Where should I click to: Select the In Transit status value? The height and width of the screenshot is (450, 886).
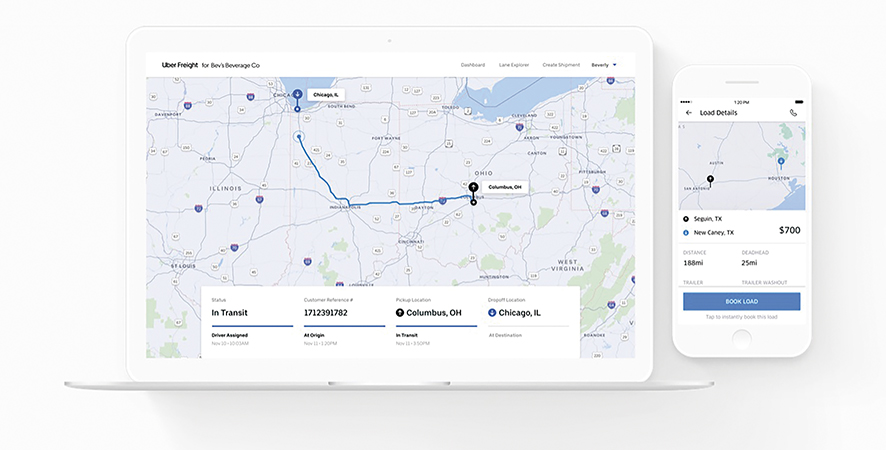pyautogui.click(x=229, y=313)
